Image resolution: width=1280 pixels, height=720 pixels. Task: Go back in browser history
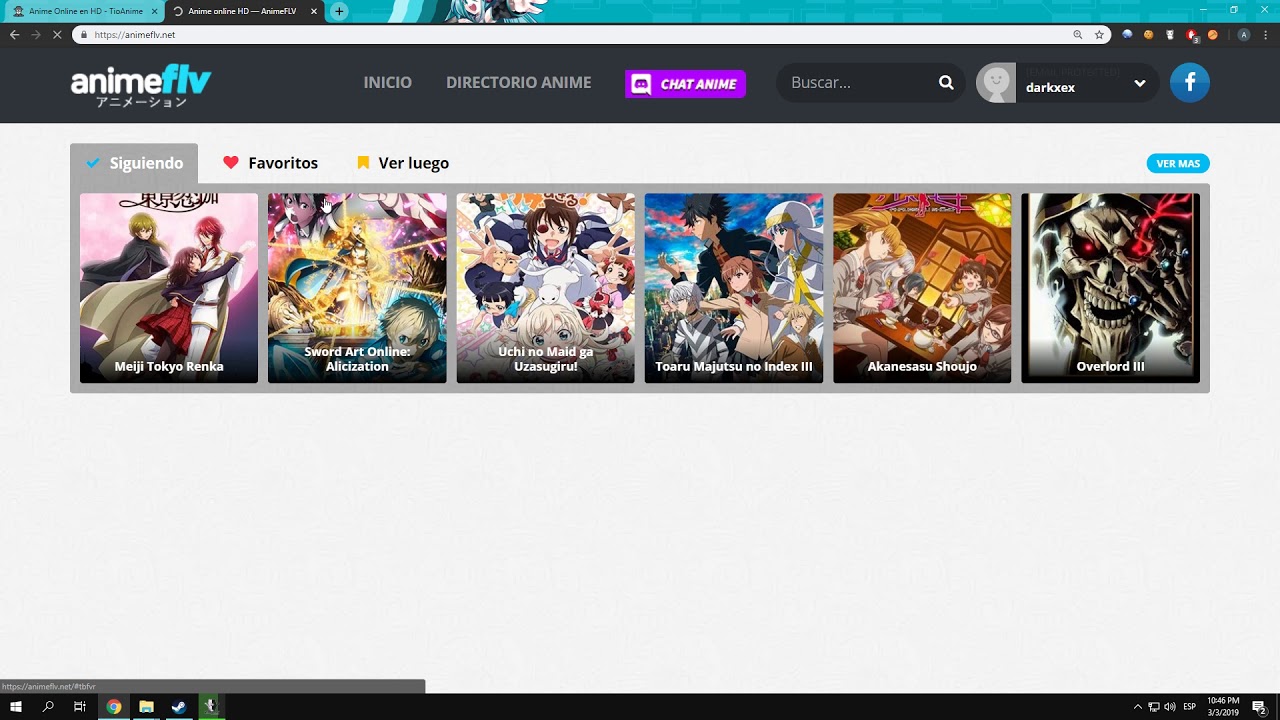(x=14, y=34)
